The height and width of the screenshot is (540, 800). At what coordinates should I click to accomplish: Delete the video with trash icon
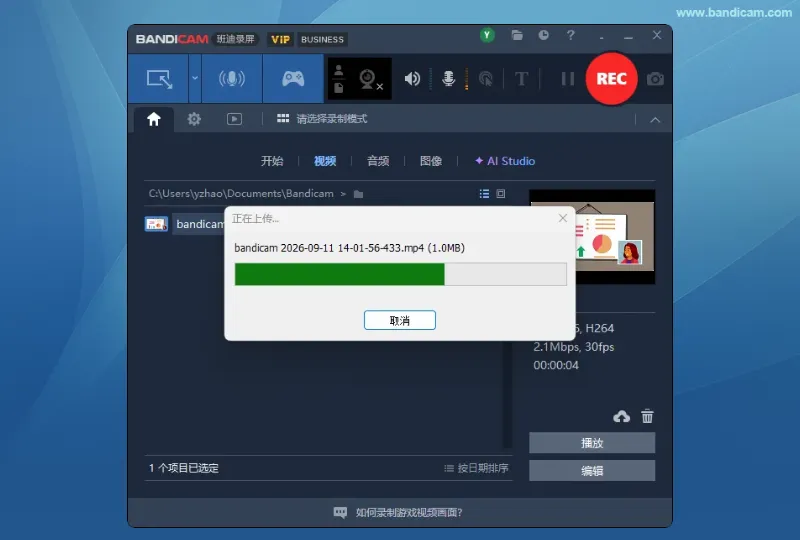(647, 416)
